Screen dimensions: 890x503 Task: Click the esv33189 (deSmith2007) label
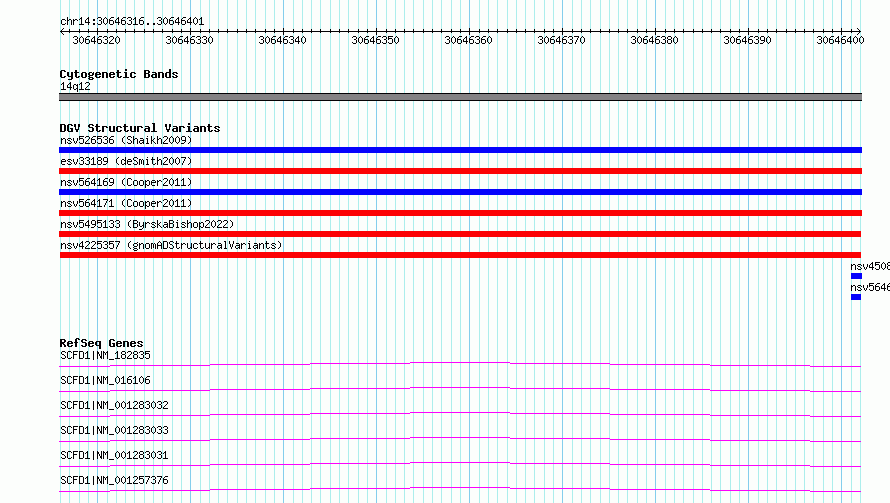tap(126, 161)
